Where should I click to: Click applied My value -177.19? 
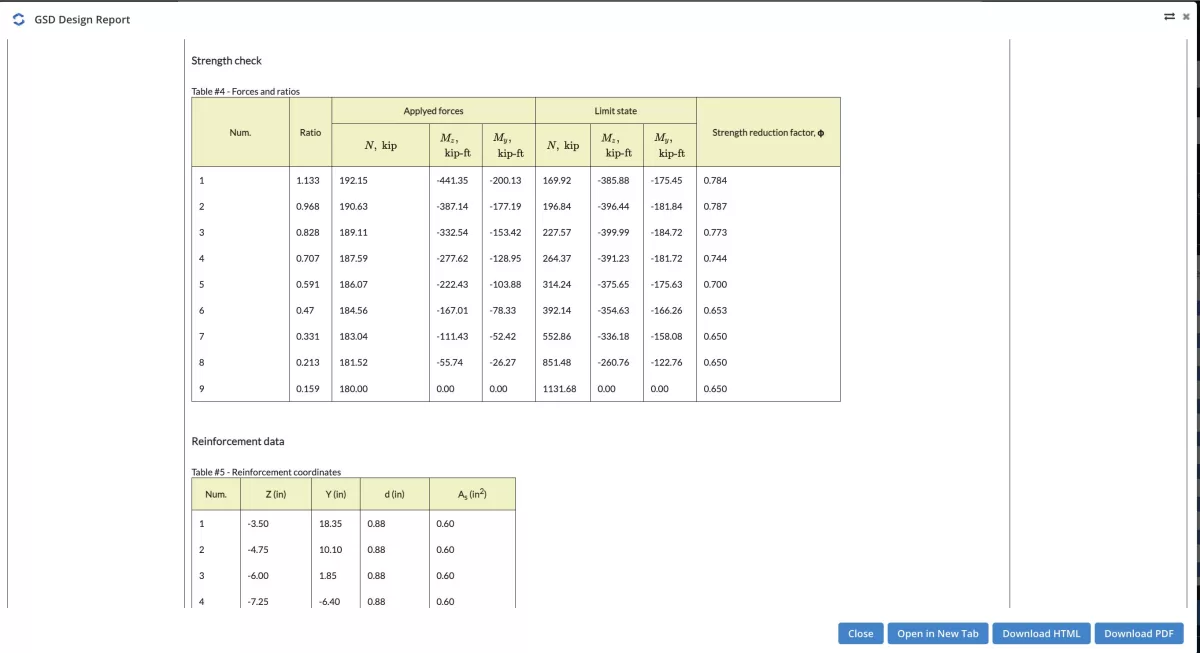505,206
